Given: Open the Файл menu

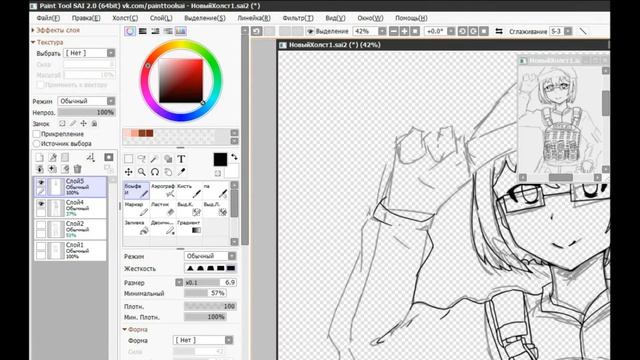Looking at the screenshot, I should [48, 18].
